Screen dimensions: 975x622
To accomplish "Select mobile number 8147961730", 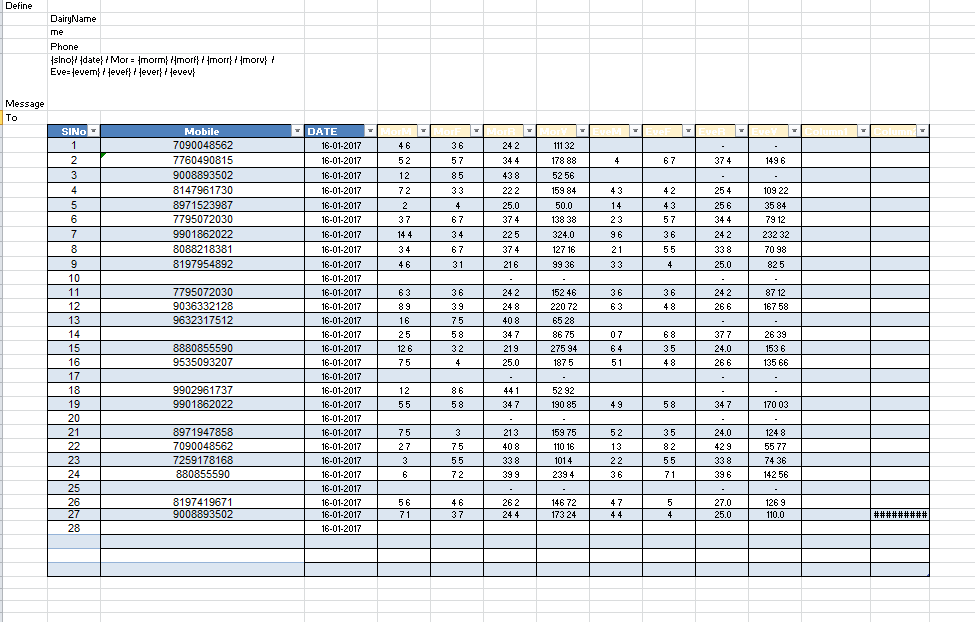I will pos(202,190).
